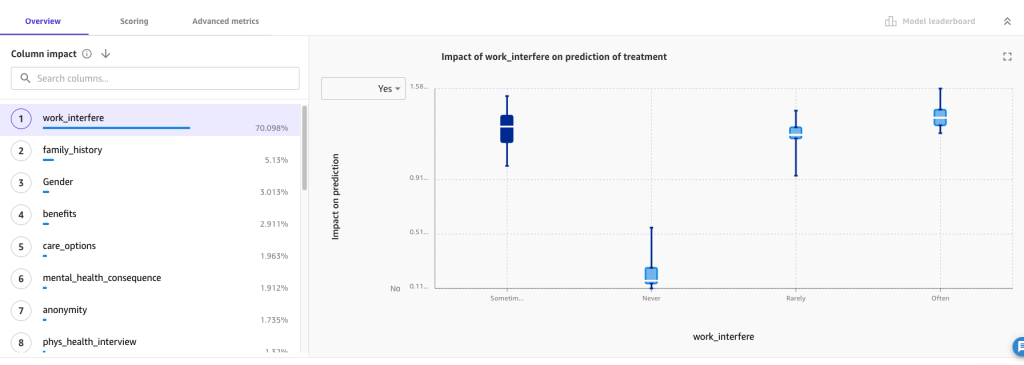1024x365 pixels.
Task: Open the Advanced metrics tab
Action: click(225, 22)
